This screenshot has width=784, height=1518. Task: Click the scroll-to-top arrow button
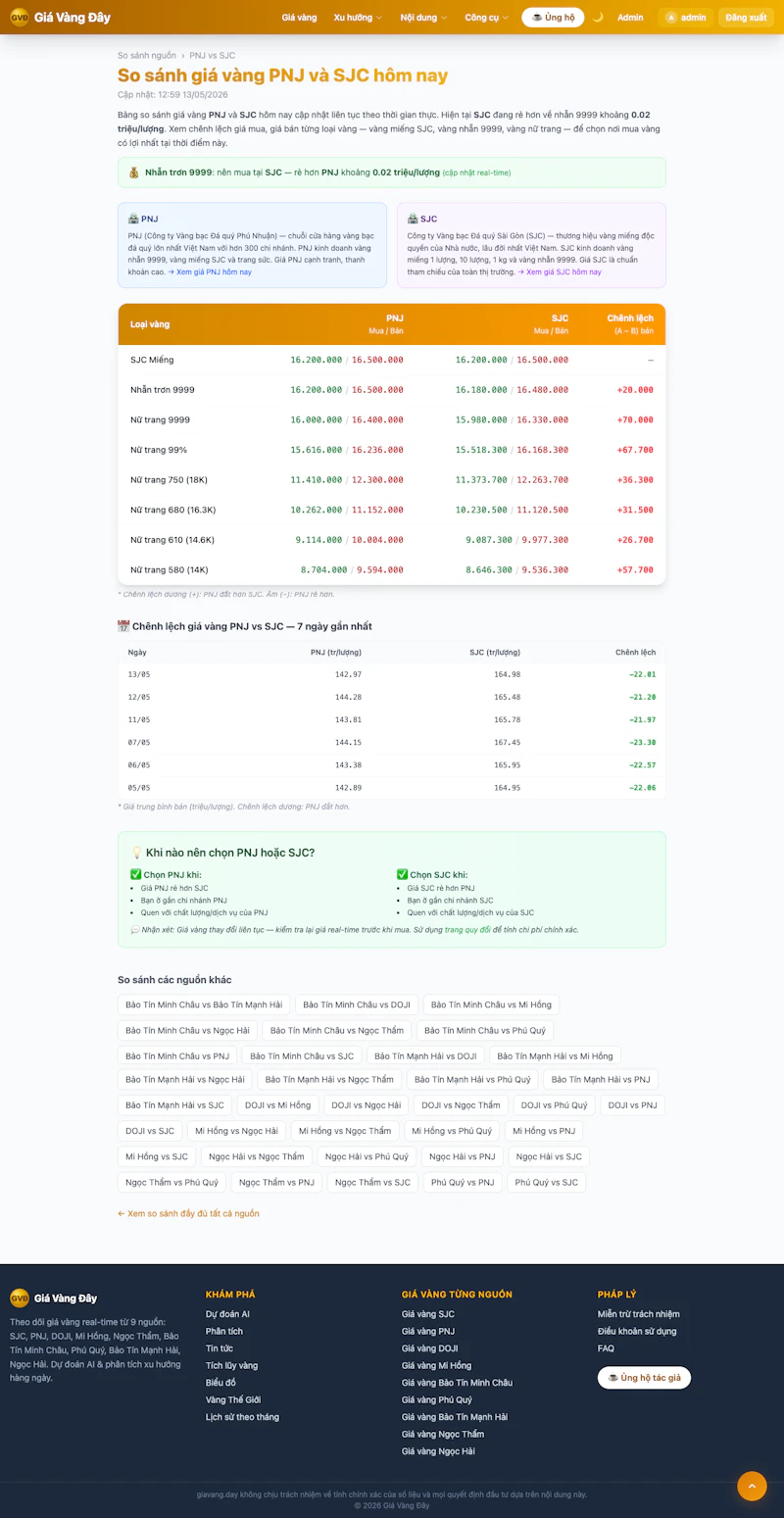752,1486
